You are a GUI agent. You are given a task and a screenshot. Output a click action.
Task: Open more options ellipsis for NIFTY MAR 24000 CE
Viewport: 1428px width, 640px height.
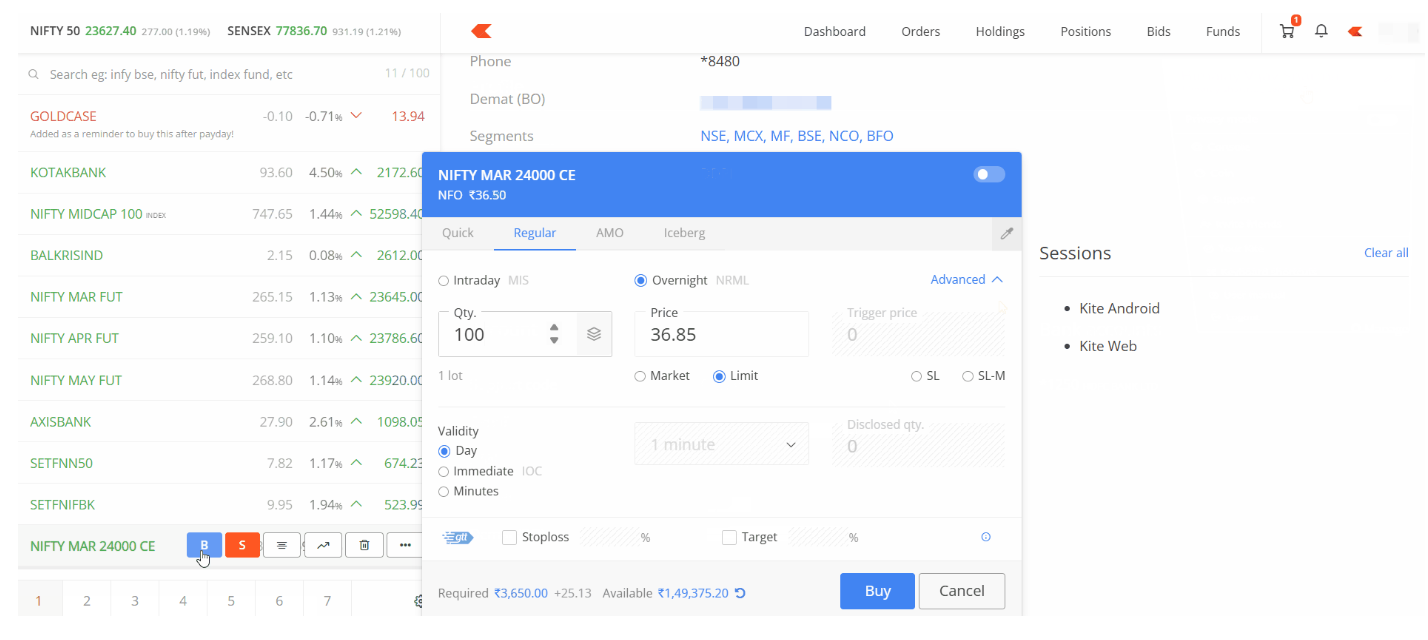(x=404, y=545)
